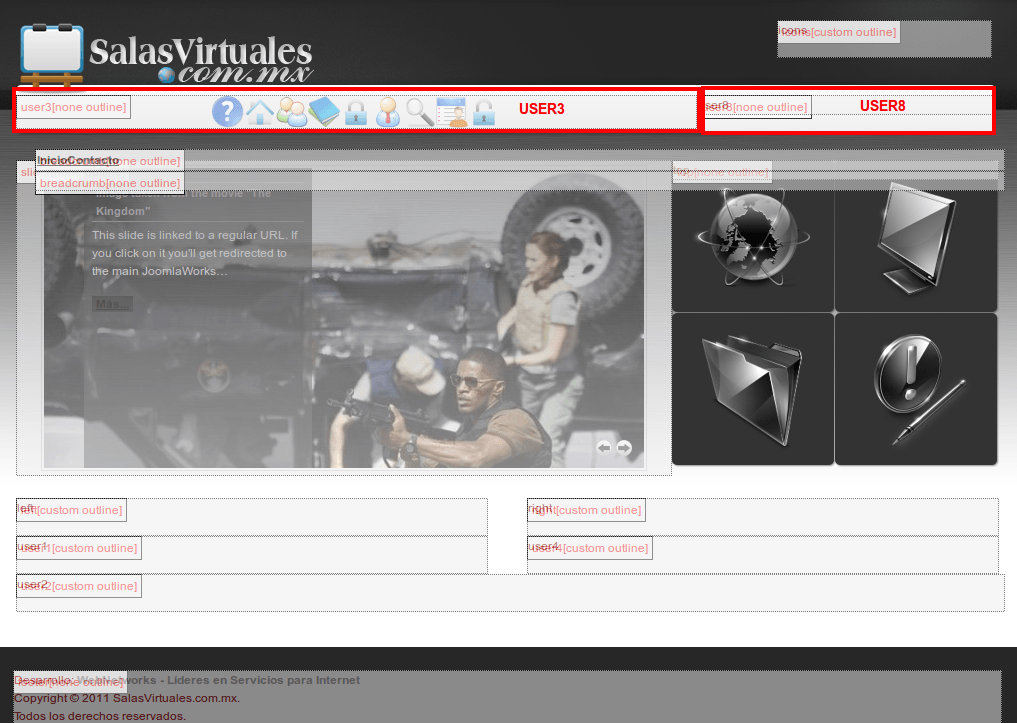Viewport: 1017px width, 723px height.
Task: Click the 'user8[none outline]' position label
Action: (758, 107)
